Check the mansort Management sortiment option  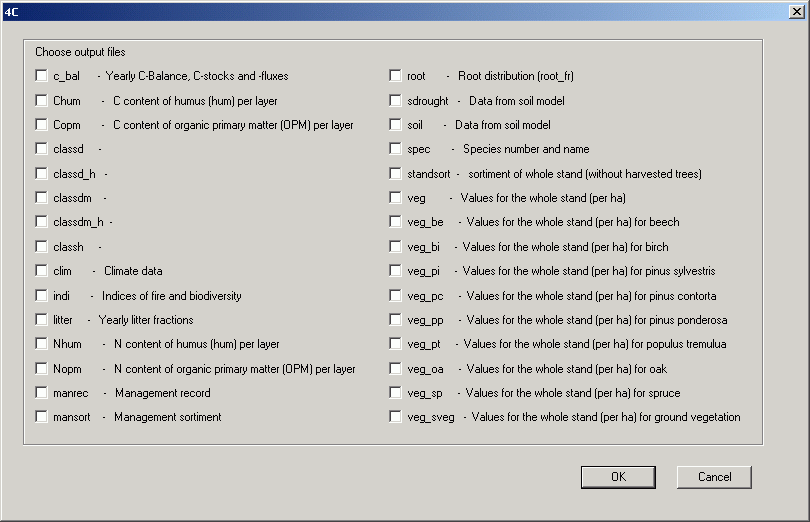[x=41, y=417]
